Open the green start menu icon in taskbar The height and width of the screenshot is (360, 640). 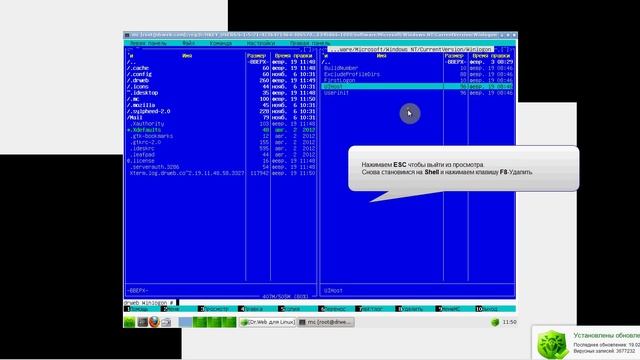(x=129, y=322)
